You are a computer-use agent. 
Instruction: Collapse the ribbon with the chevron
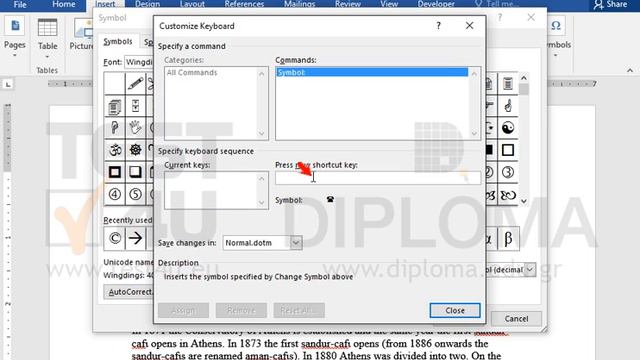(630, 71)
